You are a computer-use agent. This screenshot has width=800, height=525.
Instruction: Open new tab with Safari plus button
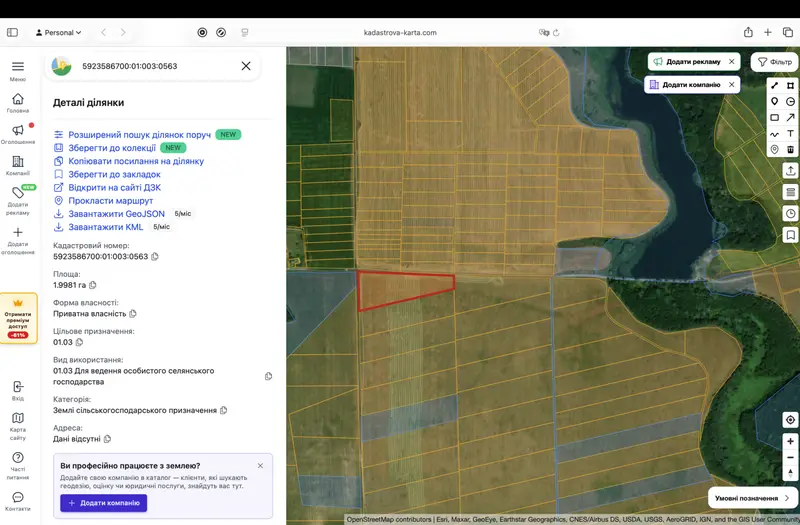click(767, 32)
